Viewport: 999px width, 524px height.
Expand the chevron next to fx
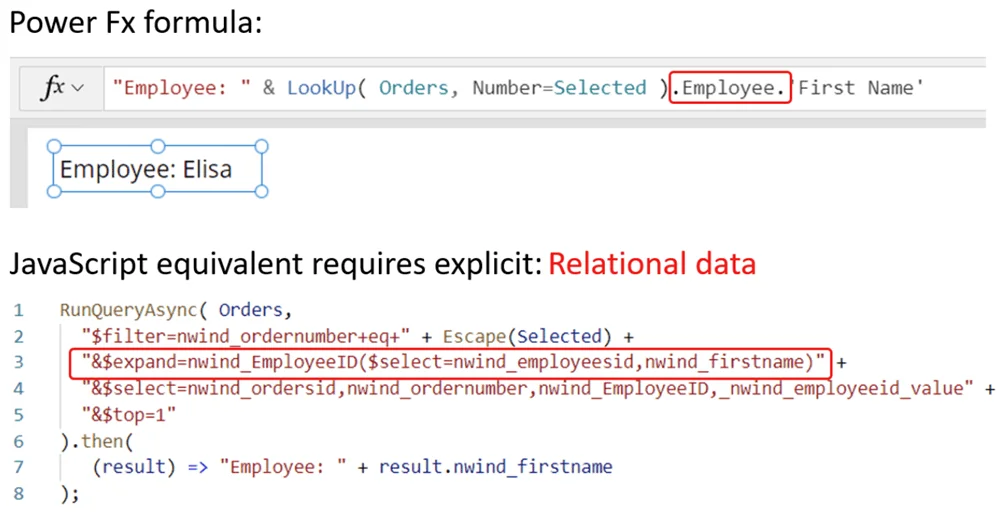tap(78, 88)
